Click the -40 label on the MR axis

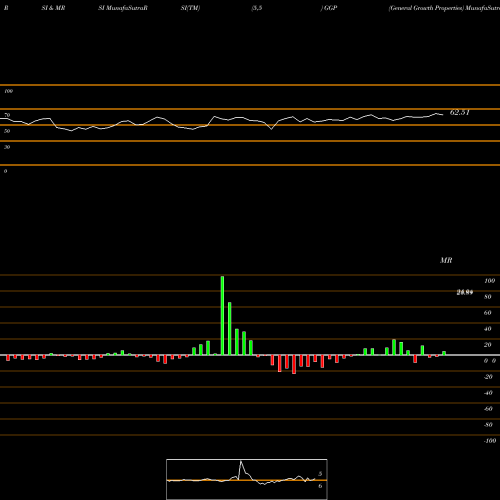point(488,393)
